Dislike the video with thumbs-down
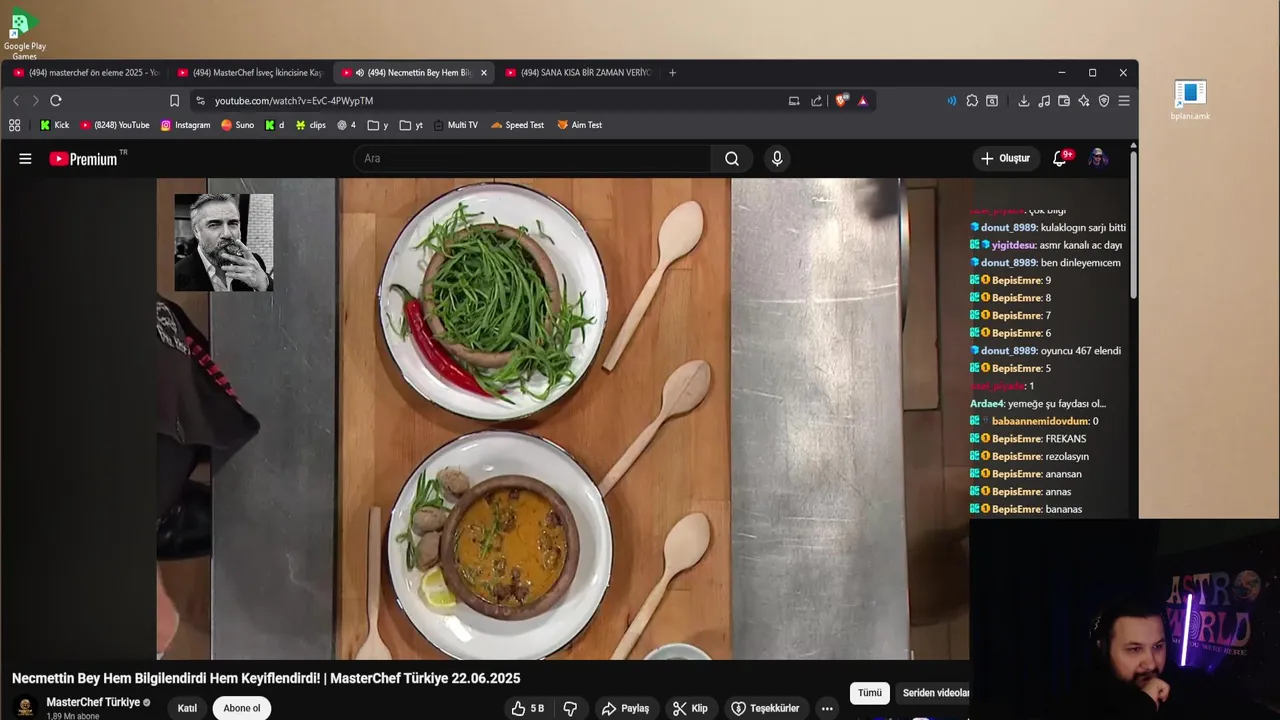 coord(570,708)
